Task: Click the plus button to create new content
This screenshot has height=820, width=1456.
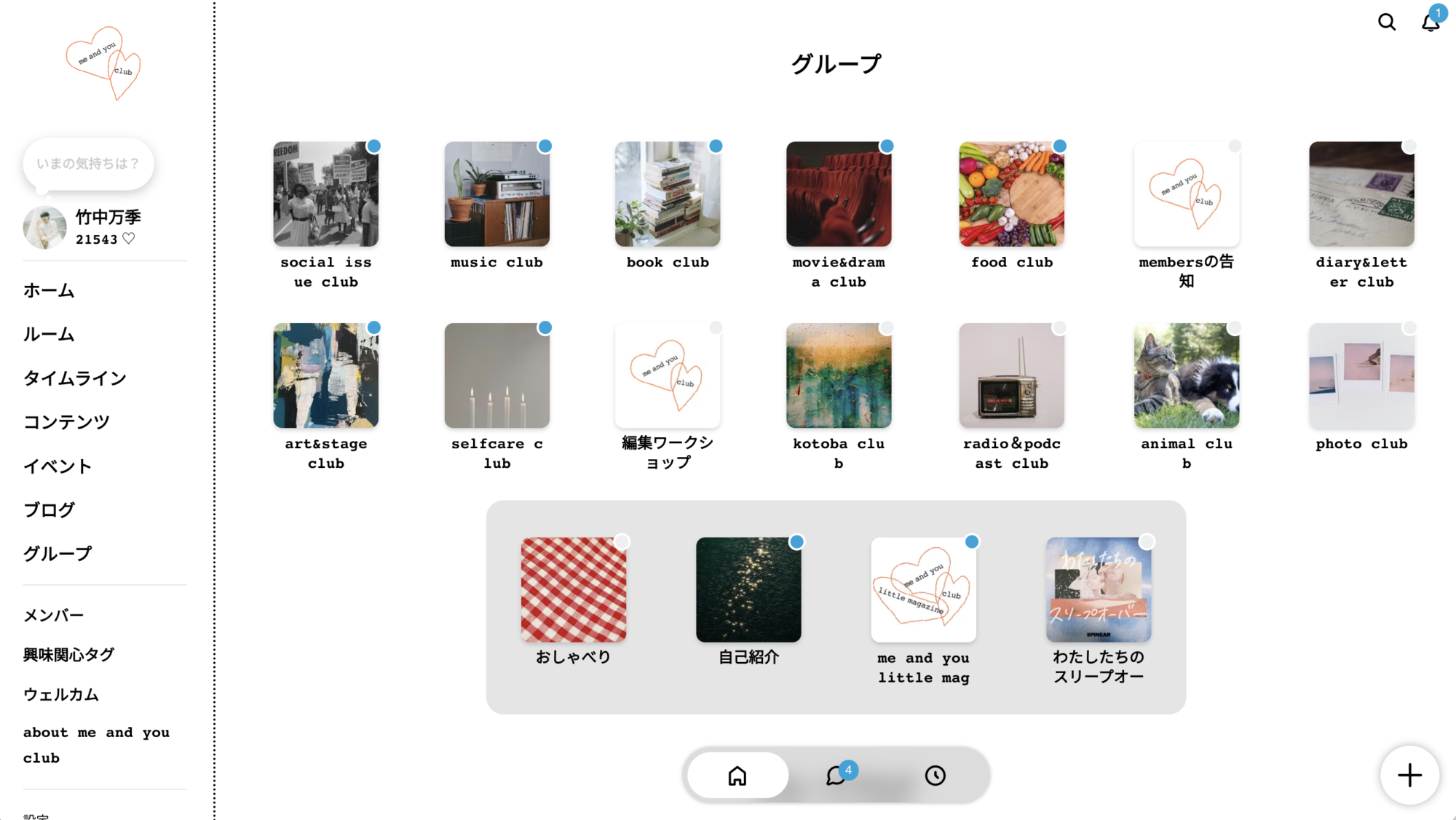Action: tap(1409, 775)
